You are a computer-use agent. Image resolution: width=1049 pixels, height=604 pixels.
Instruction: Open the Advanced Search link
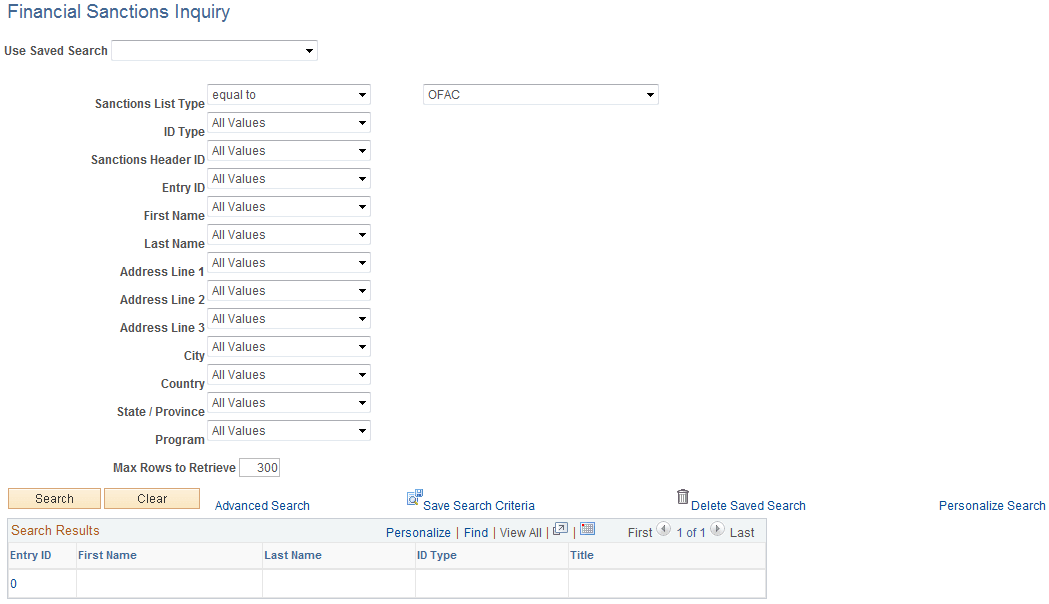click(x=262, y=506)
